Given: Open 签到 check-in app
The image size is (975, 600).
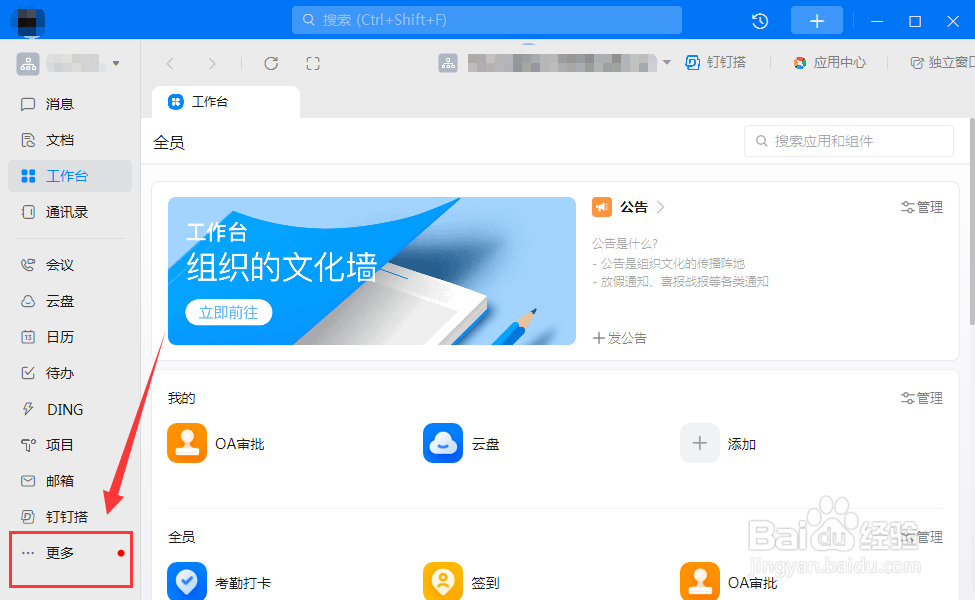Looking at the screenshot, I should tap(461, 583).
